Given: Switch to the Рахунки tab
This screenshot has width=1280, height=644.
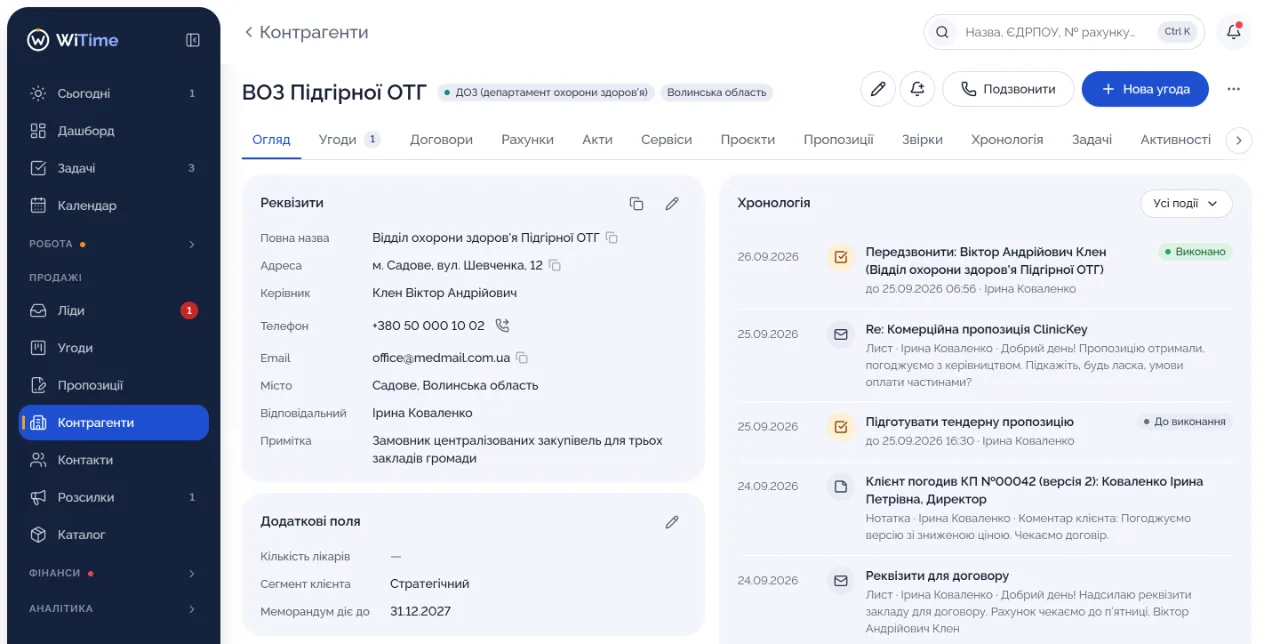Looking at the screenshot, I should [x=527, y=140].
